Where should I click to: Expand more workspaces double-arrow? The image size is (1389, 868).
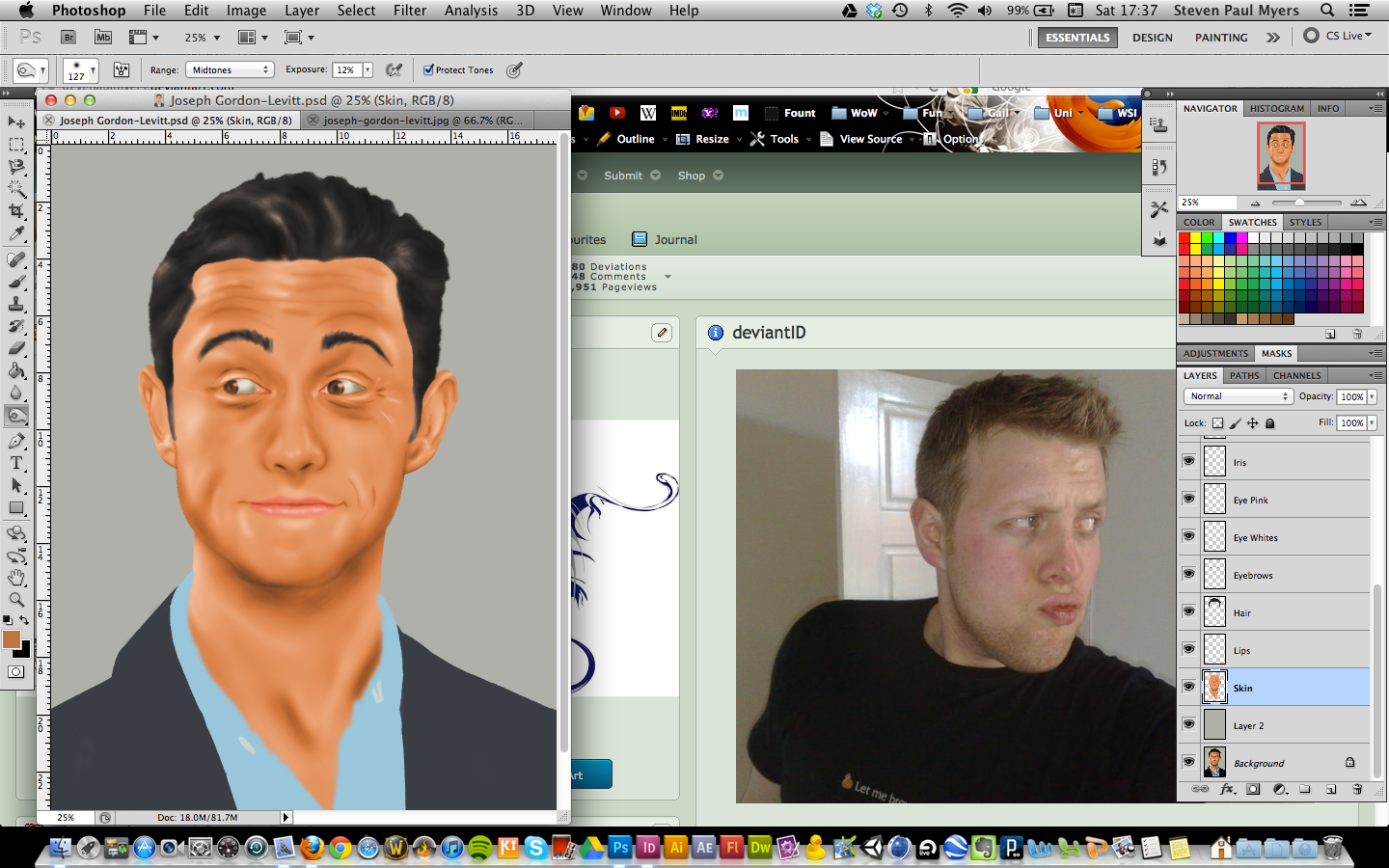(x=1273, y=38)
